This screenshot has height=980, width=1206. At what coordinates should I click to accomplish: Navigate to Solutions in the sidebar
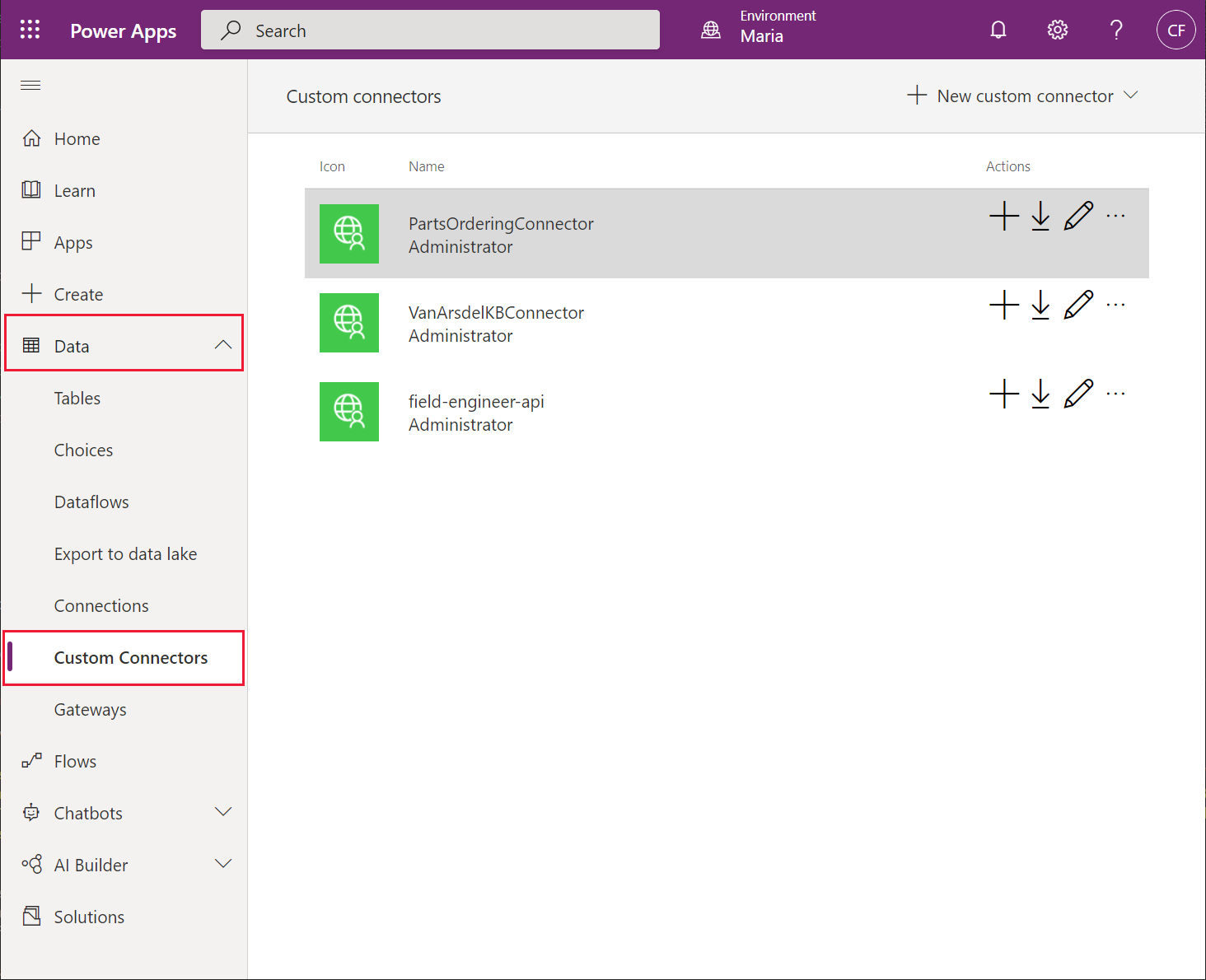88,916
